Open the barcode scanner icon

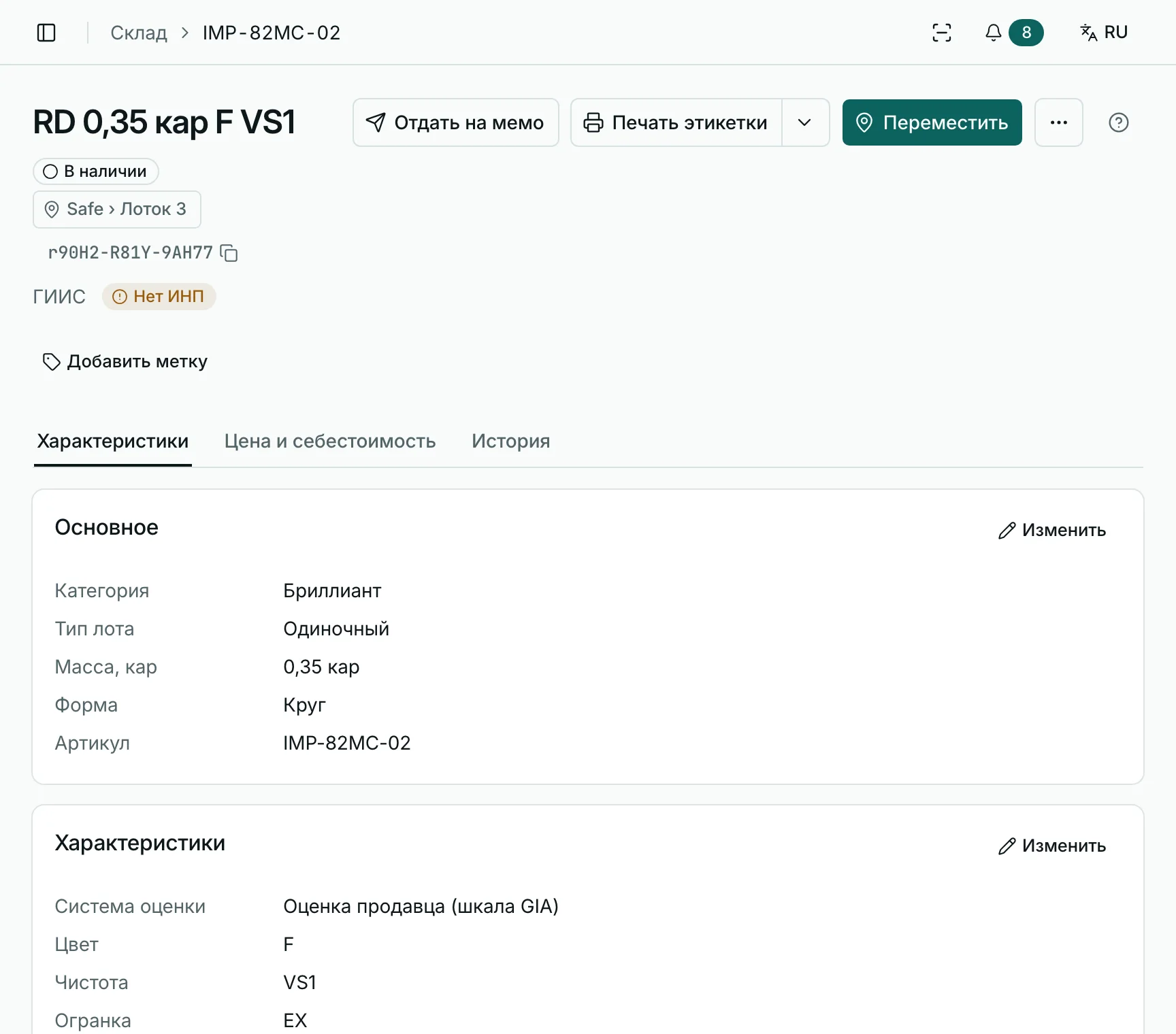(942, 33)
